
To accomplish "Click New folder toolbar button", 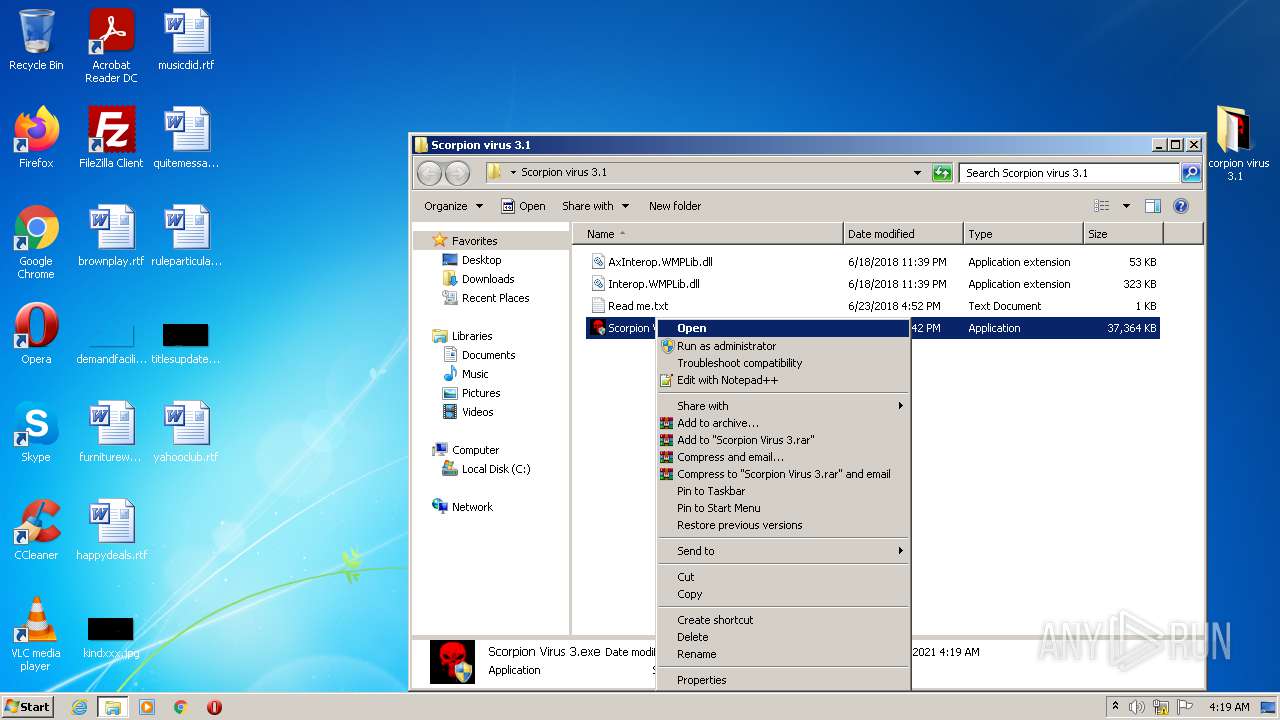I will [x=675, y=206].
